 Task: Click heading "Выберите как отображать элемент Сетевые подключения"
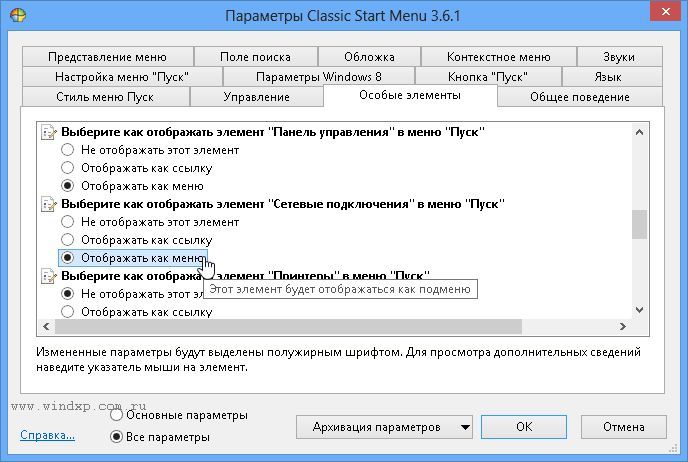pyautogui.click(x=283, y=204)
